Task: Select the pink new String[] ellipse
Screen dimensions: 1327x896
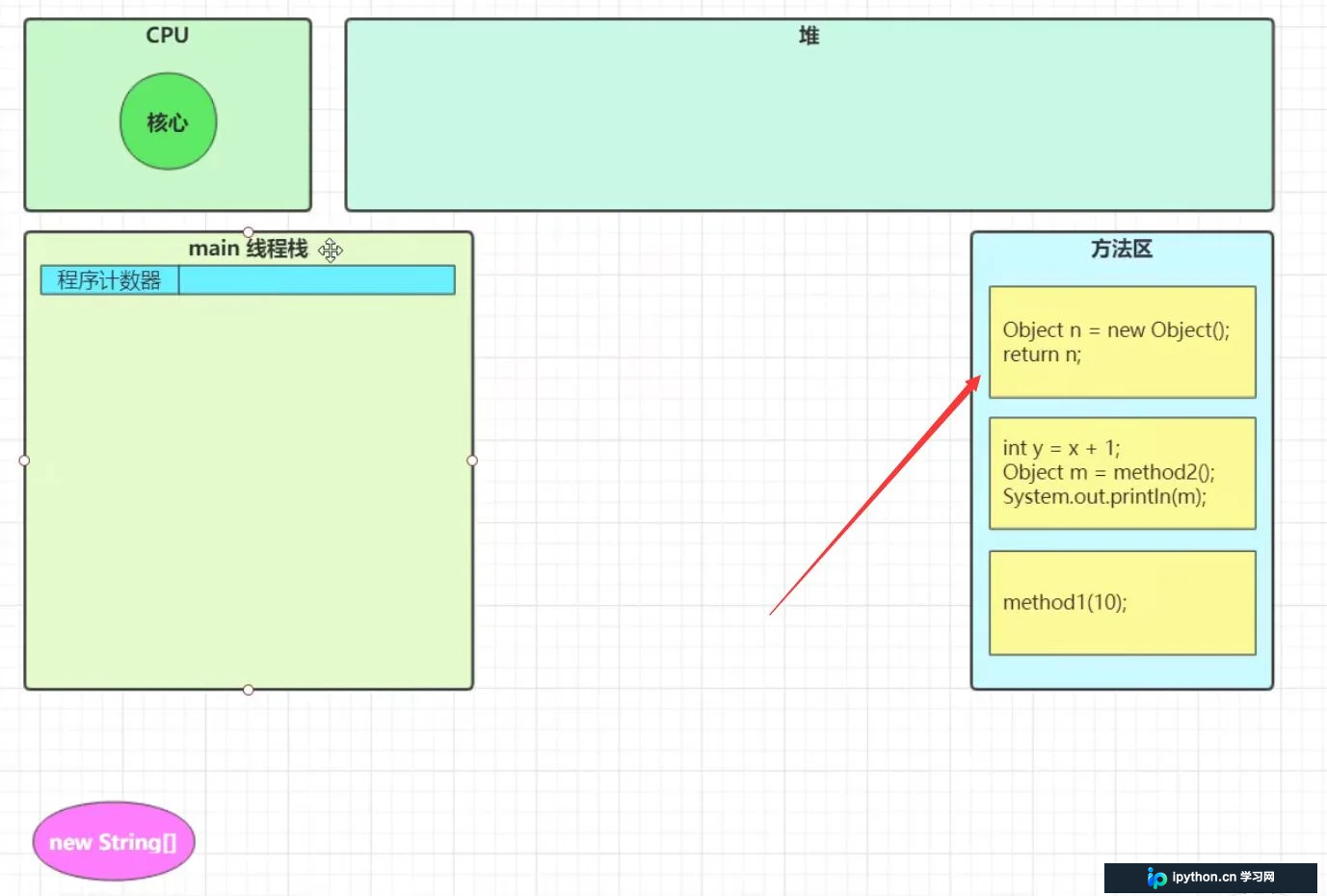Action: coord(114,841)
